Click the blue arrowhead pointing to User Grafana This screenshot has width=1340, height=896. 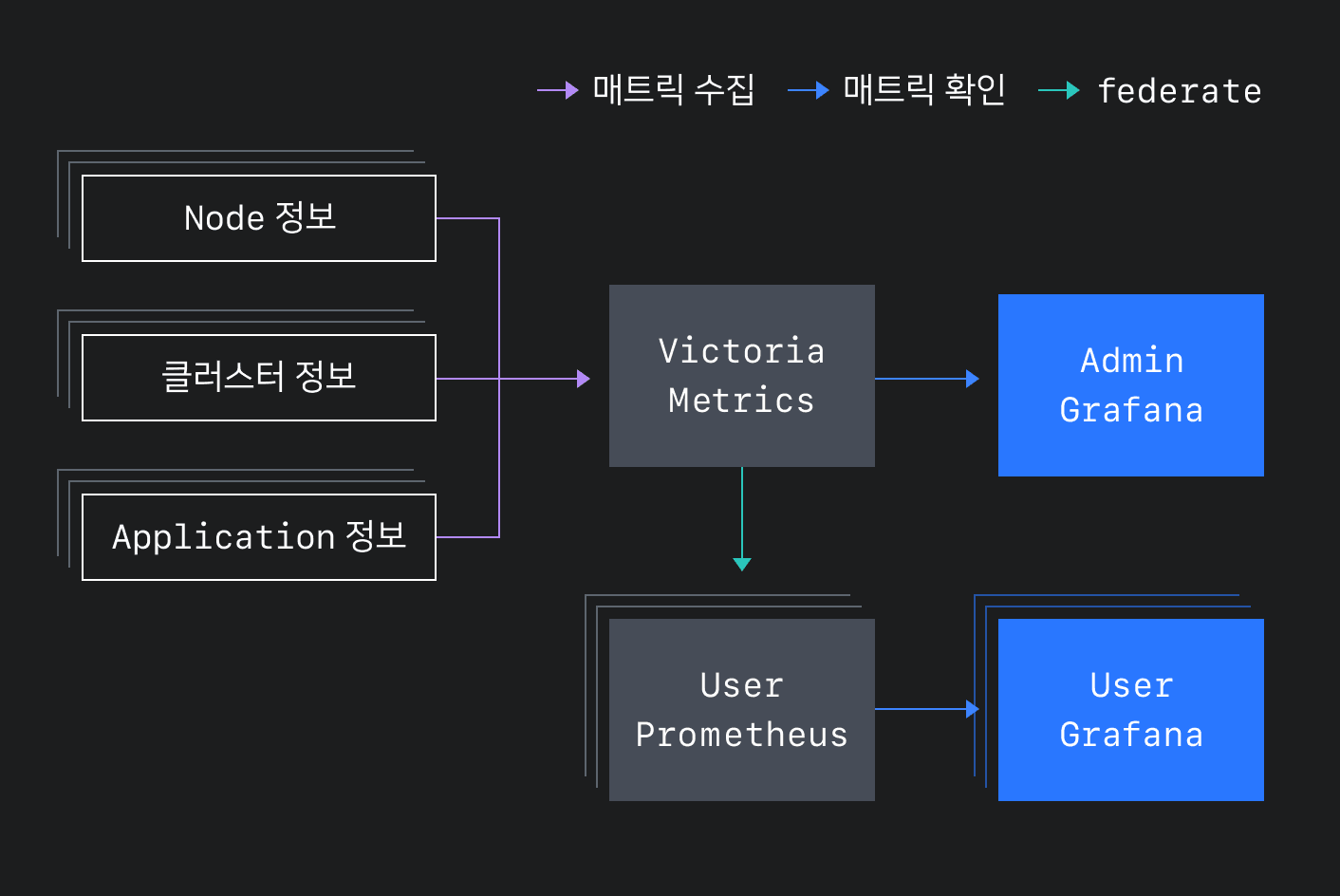tap(973, 709)
